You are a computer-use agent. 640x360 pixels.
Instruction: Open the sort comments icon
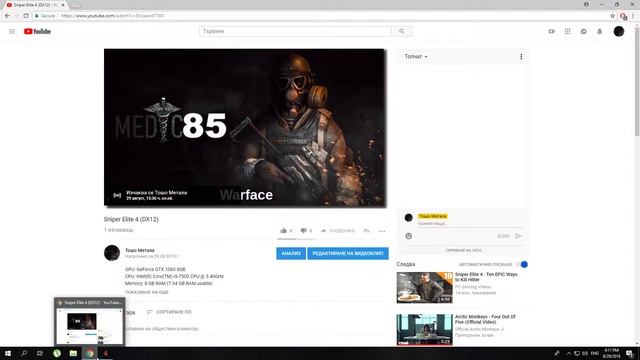pyautogui.click(x=149, y=312)
